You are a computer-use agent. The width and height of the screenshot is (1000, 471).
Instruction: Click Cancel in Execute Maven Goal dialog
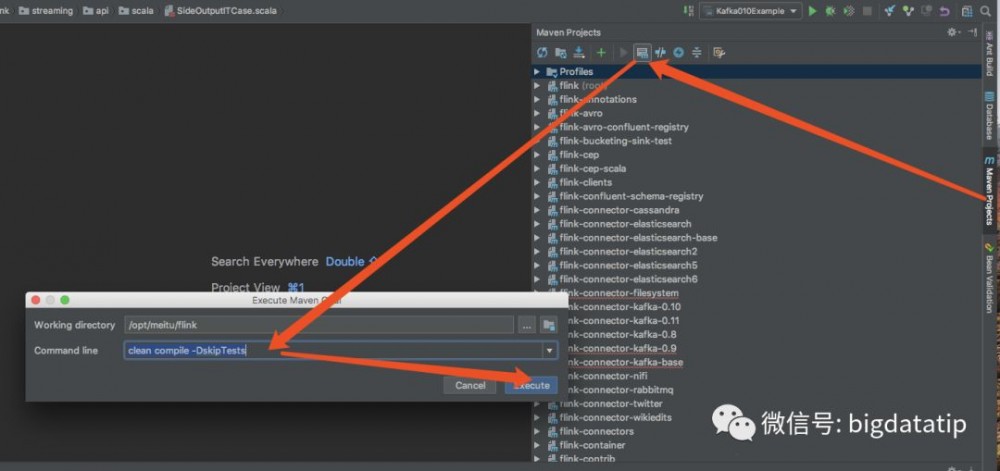tap(470, 386)
